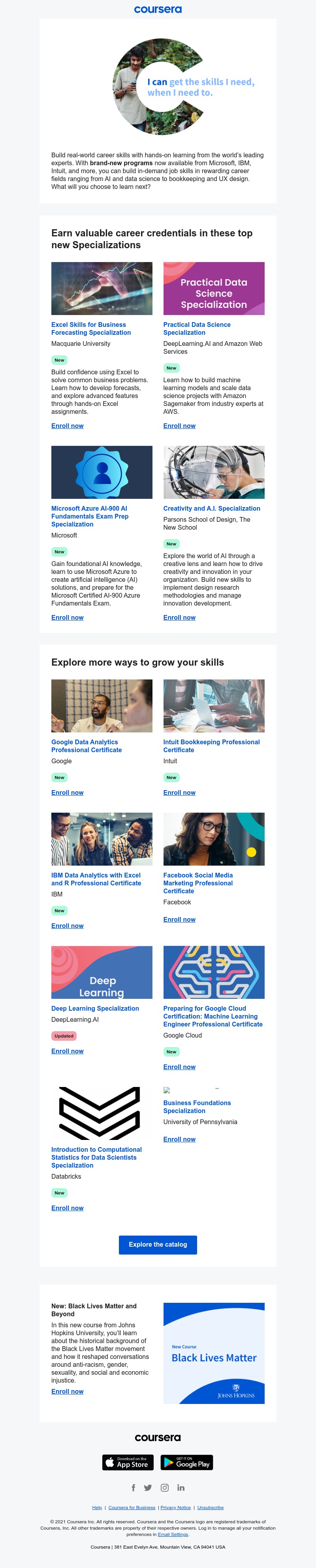The width and height of the screenshot is (316, 1568).
Task: Click the Download on the App Store badge
Action: [128, 1462]
